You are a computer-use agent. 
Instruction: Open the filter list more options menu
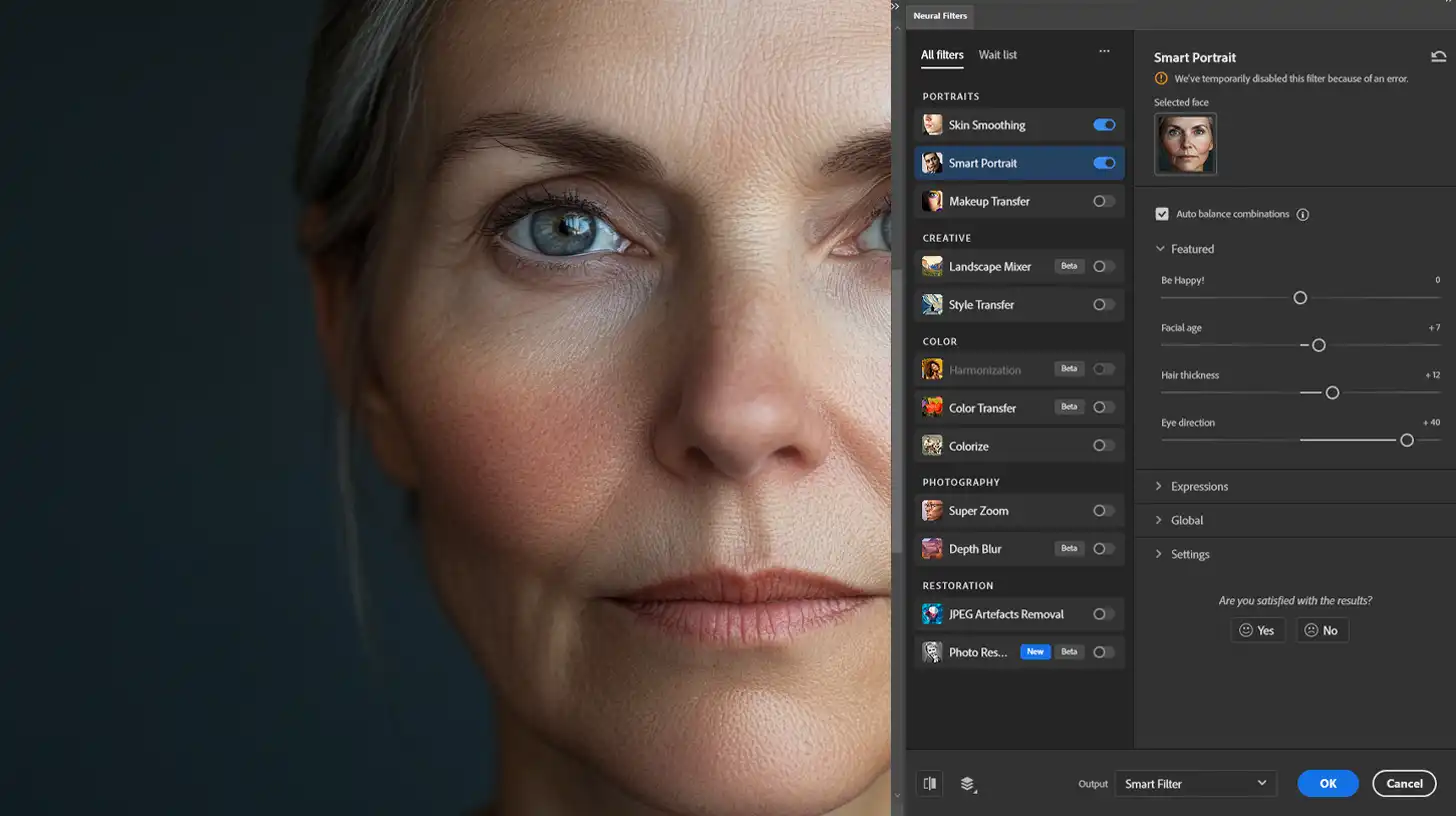coord(1104,52)
